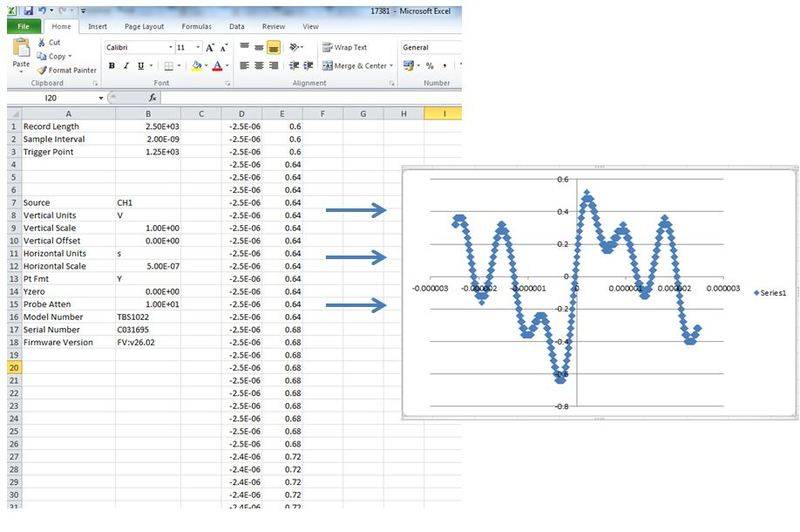
Task: Select Center alignment icon
Action: click(x=259, y=66)
